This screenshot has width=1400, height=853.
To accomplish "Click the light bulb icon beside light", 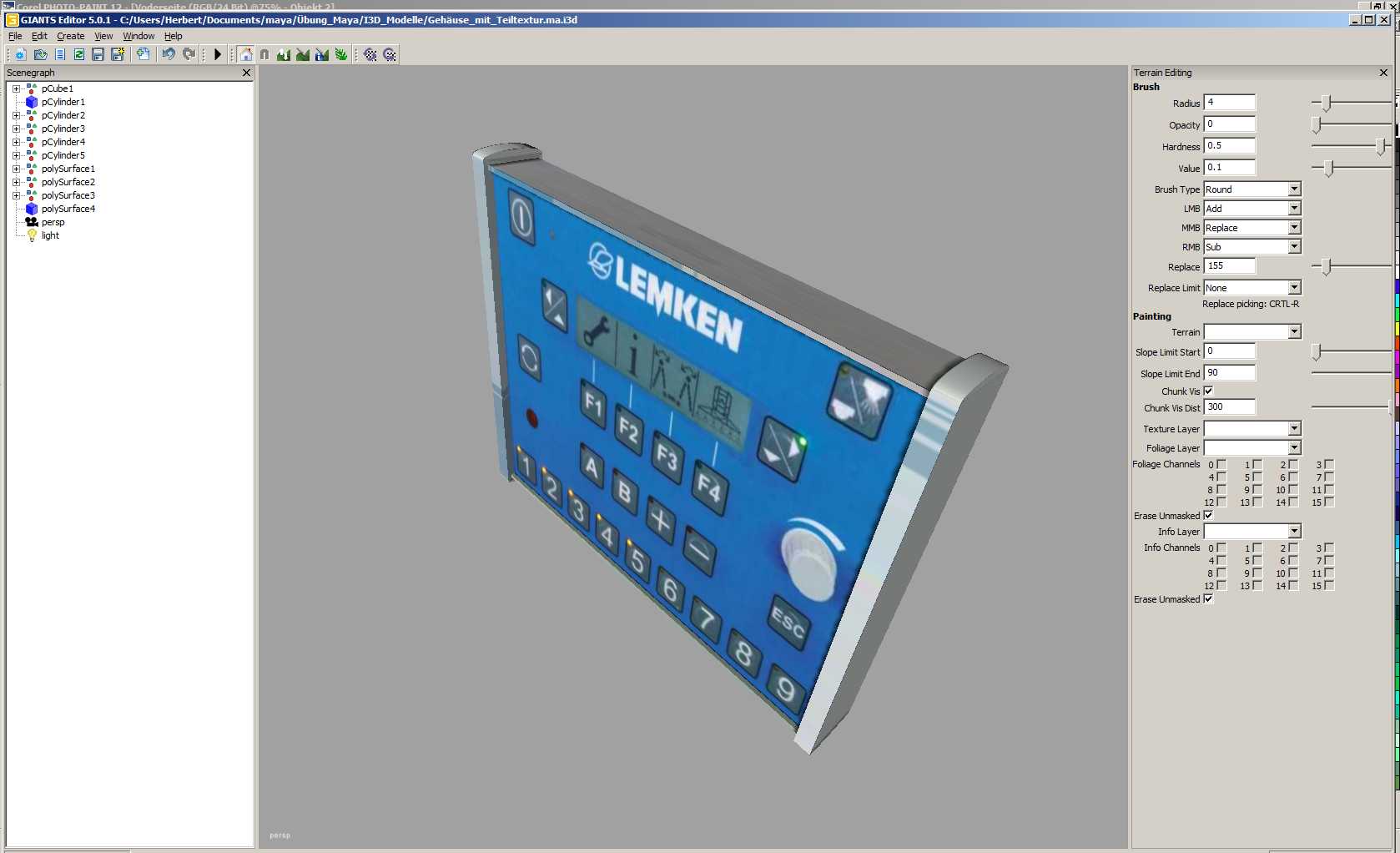I will click(x=32, y=235).
